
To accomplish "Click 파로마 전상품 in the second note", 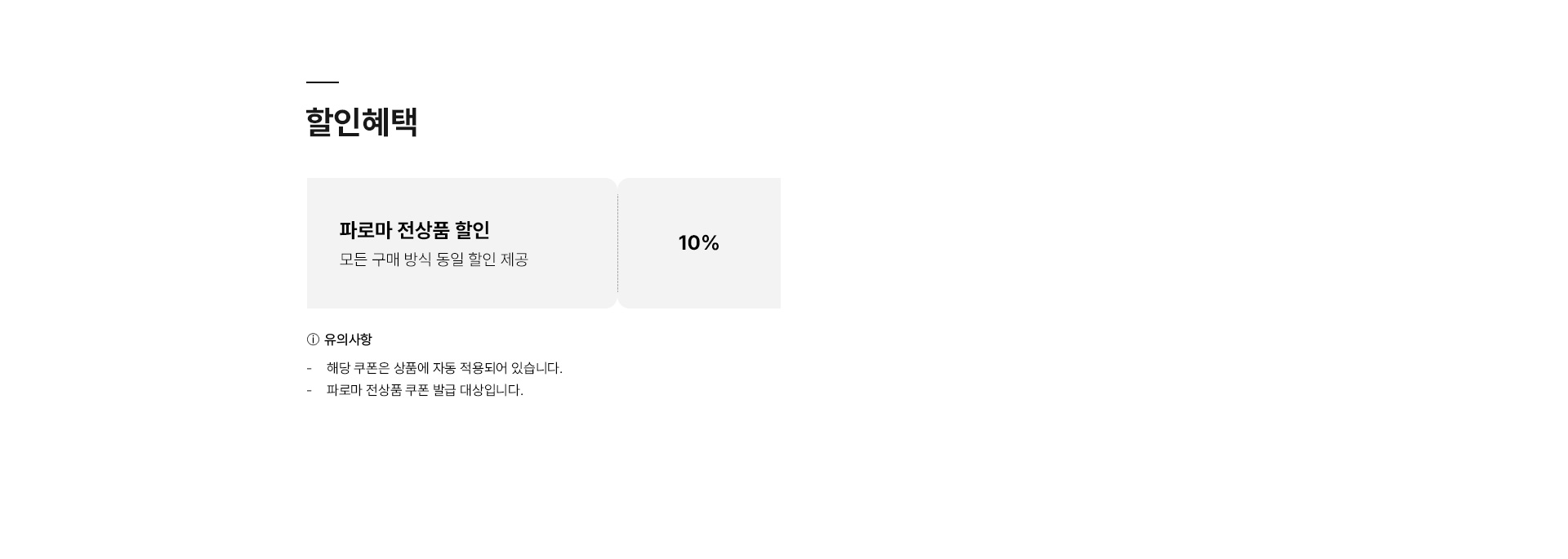I will (x=364, y=390).
